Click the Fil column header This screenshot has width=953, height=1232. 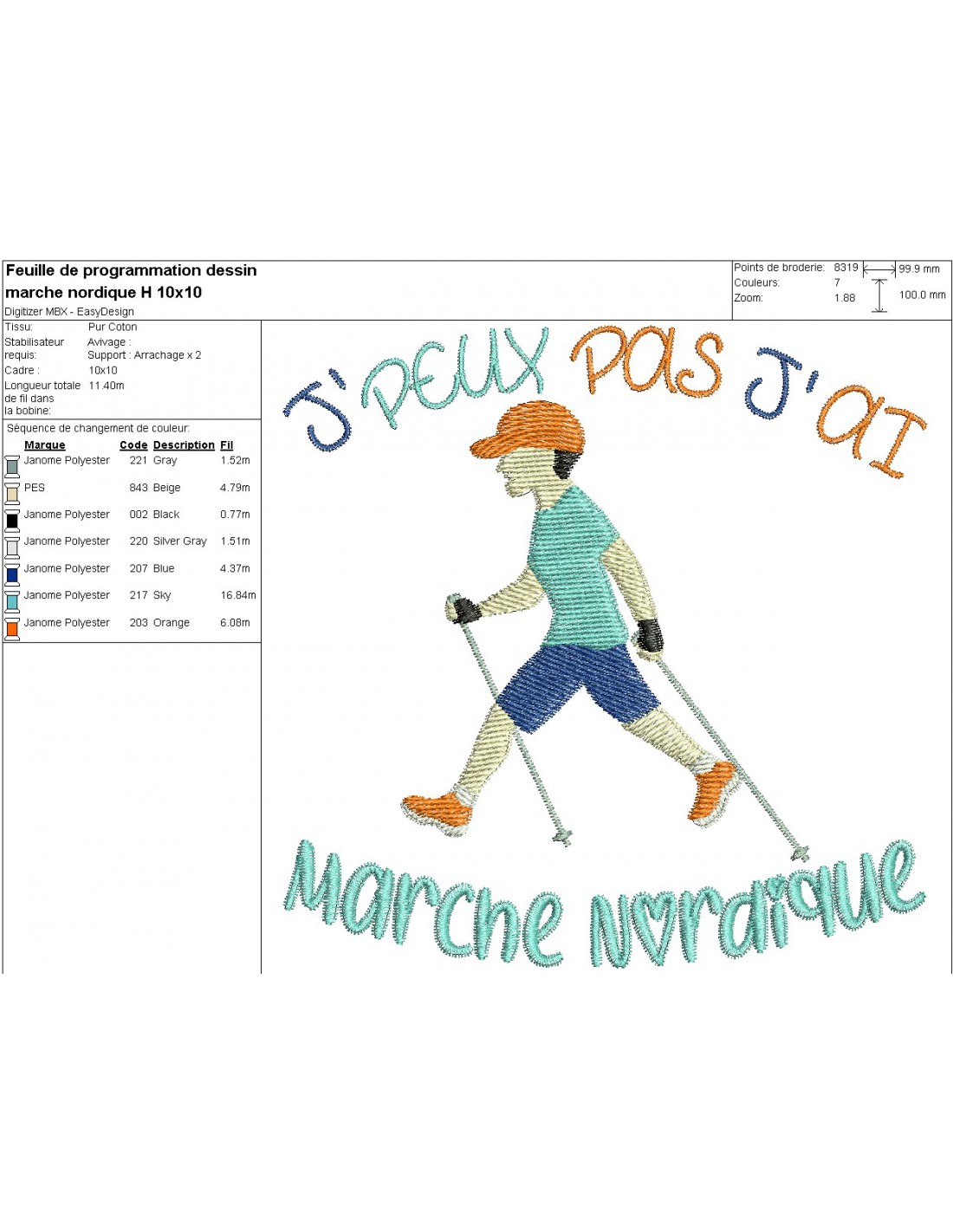coord(227,445)
